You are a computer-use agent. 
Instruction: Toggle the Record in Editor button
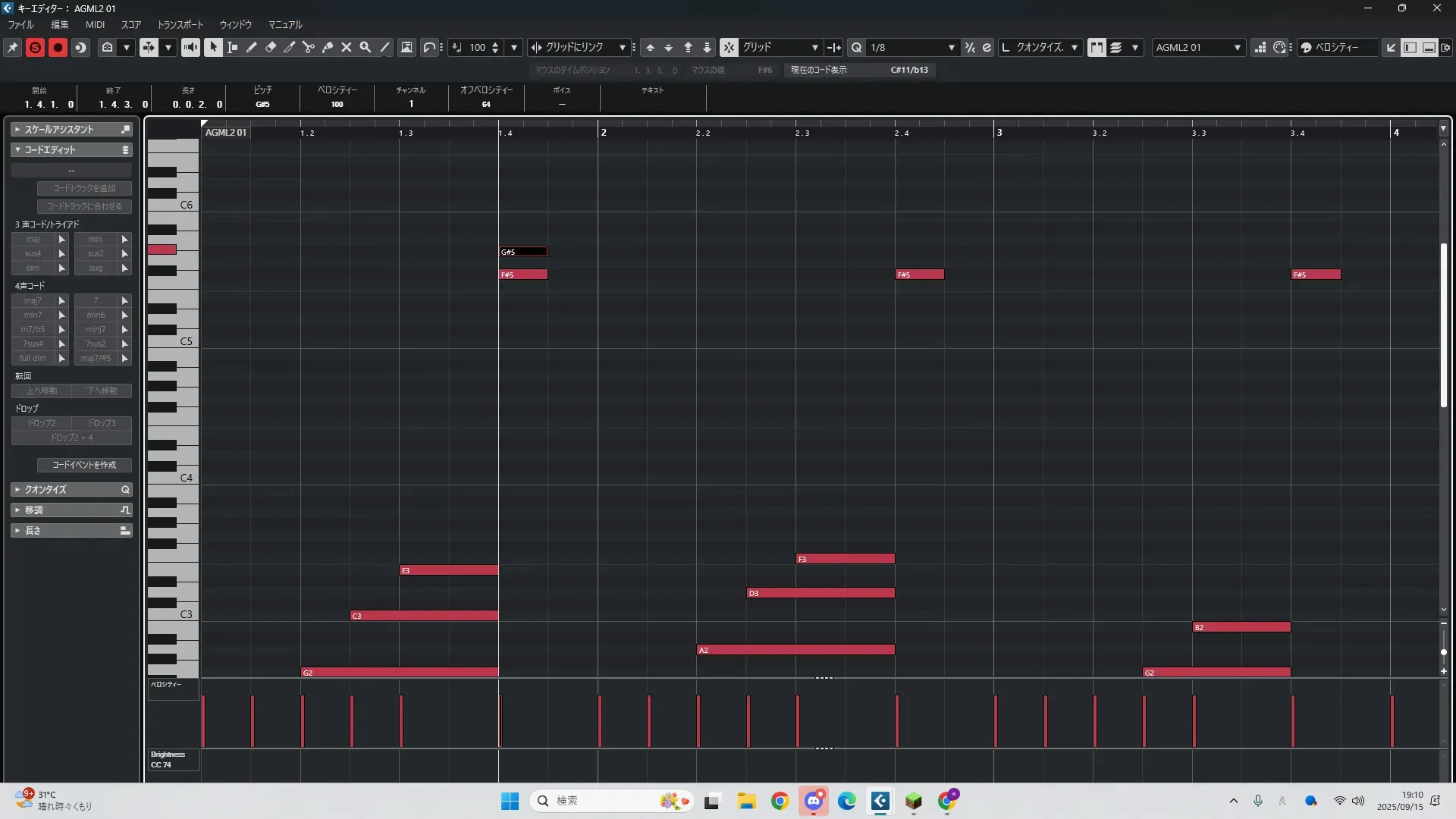click(58, 47)
